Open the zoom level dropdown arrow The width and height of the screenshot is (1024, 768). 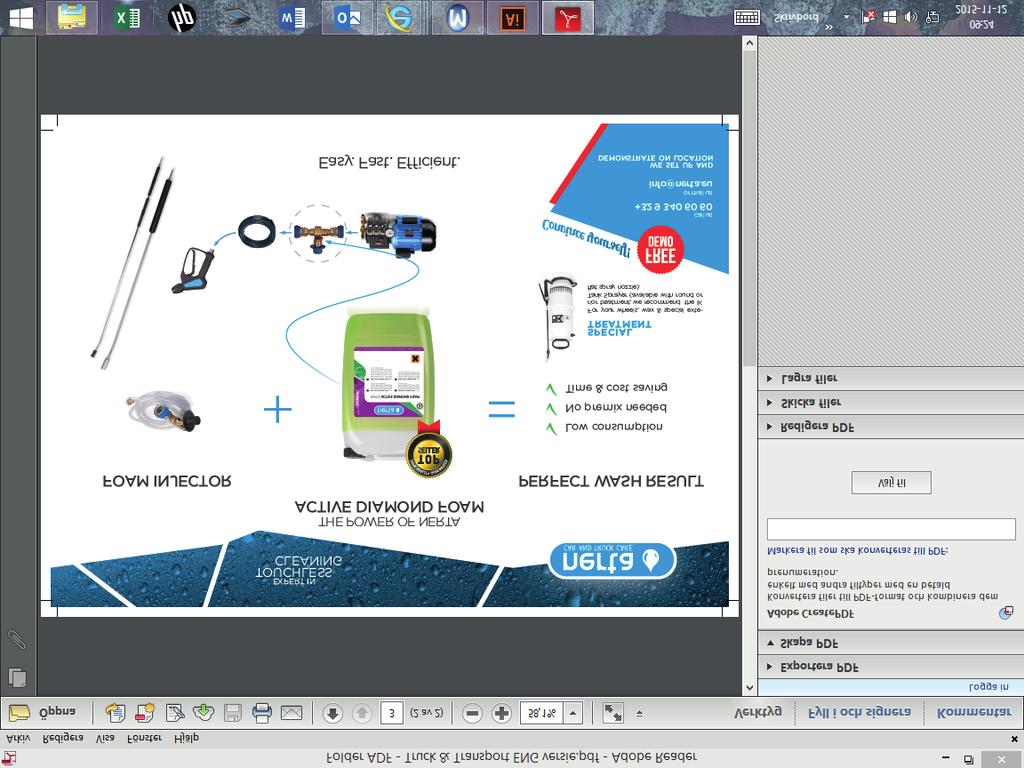pos(573,713)
